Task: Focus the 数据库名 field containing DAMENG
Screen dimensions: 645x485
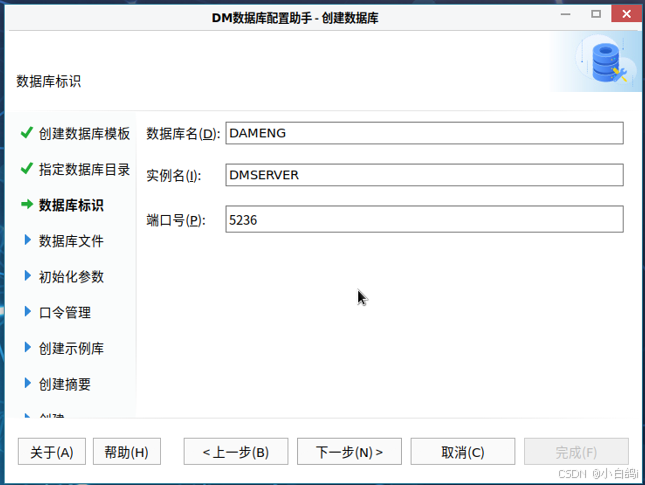Action: pyautogui.click(x=425, y=133)
